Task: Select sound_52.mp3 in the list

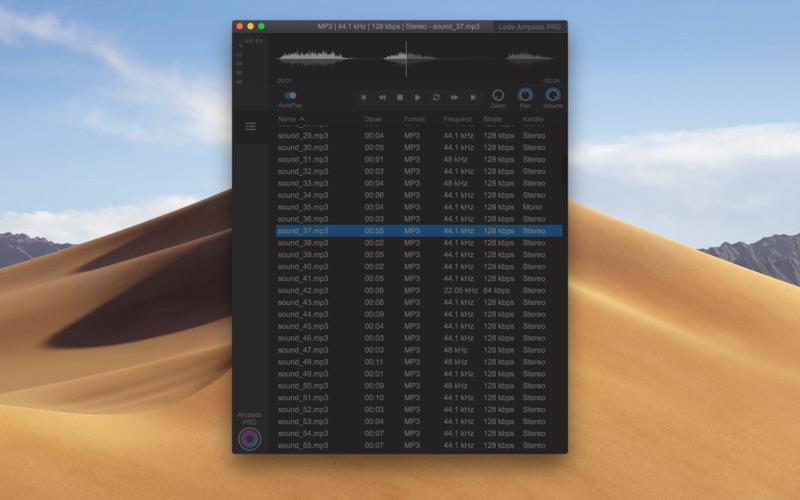Action: coord(419,409)
